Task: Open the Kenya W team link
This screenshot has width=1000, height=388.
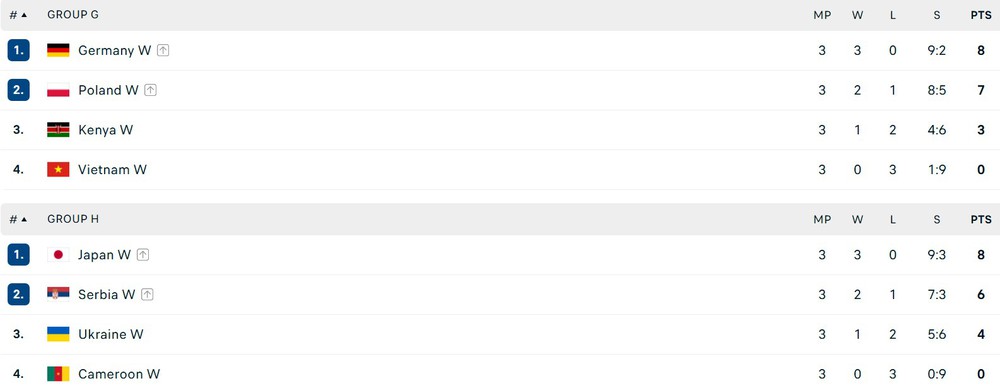Action: point(105,130)
